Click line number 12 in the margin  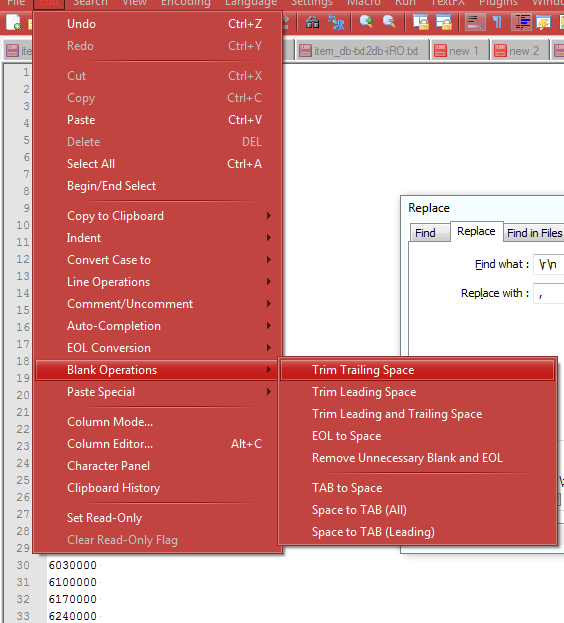pyautogui.click(x=23, y=259)
